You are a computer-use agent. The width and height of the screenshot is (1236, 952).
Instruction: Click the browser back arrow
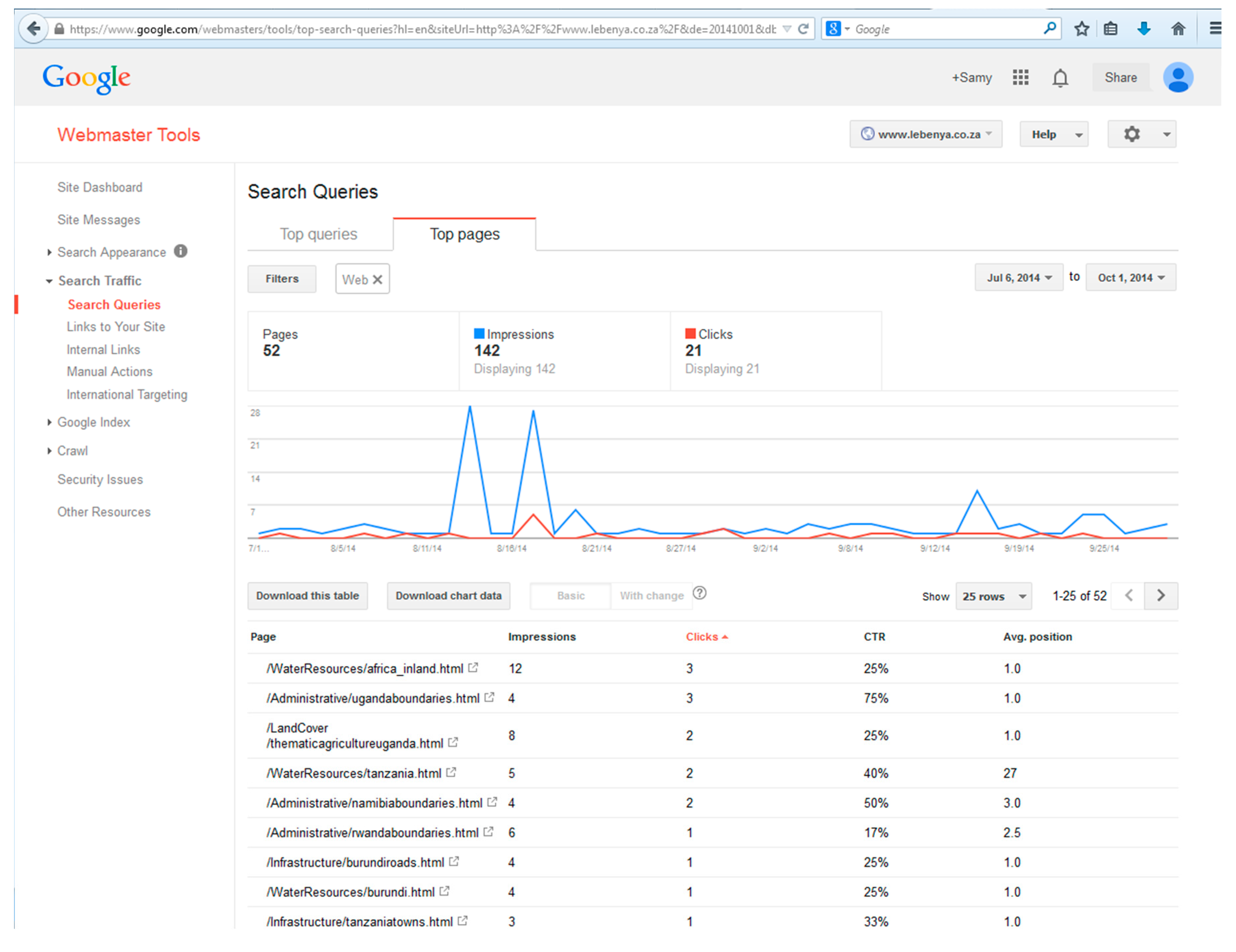click(34, 28)
